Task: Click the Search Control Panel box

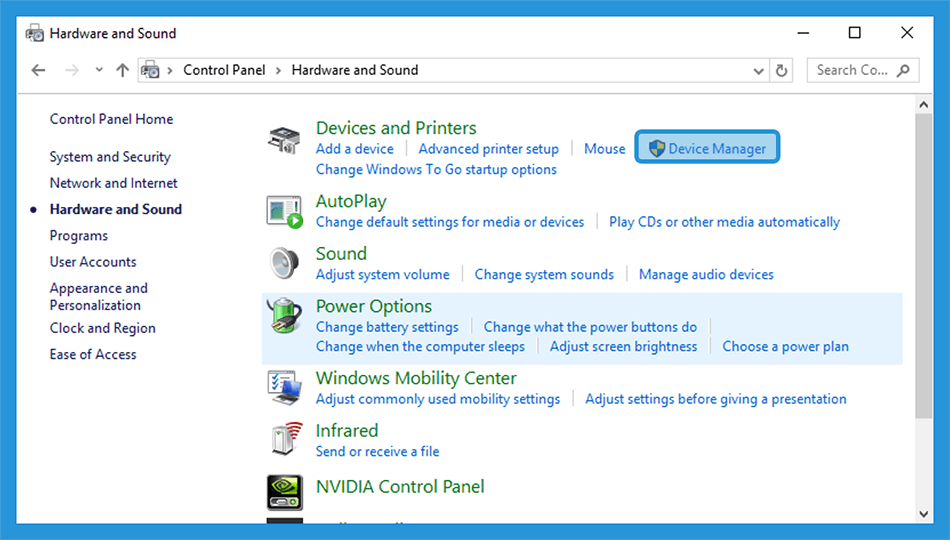Action: 863,70
